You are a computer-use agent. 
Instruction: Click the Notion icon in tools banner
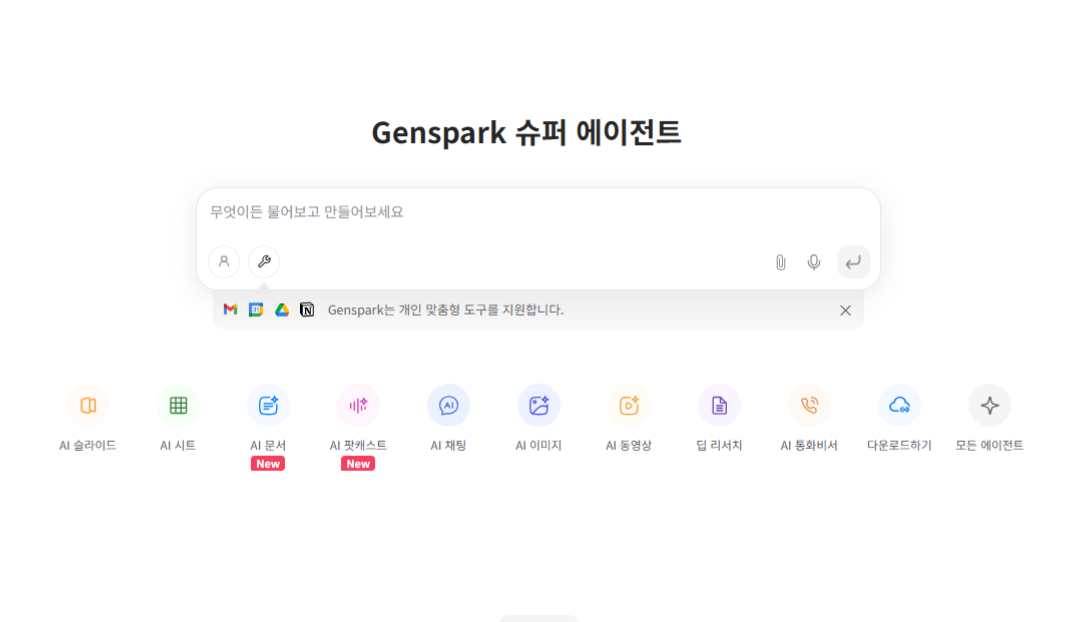tap(307, 310)
